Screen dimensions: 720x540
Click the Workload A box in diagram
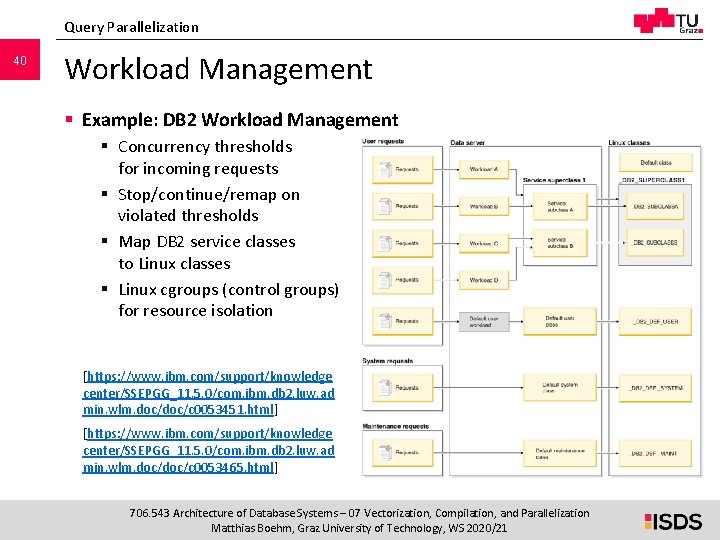[x=484, y=169]
